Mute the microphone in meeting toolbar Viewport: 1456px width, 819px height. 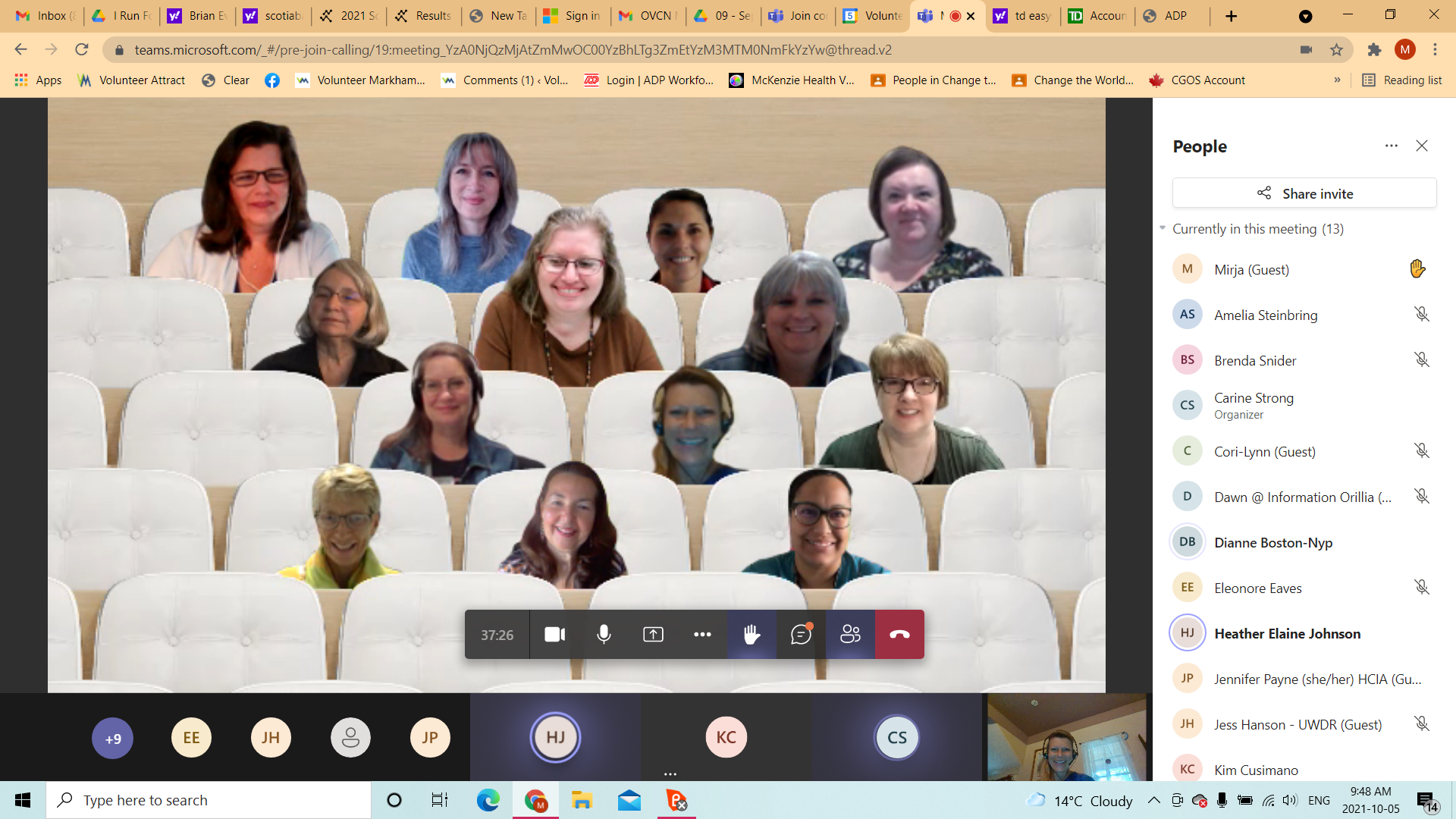[604, 635]
